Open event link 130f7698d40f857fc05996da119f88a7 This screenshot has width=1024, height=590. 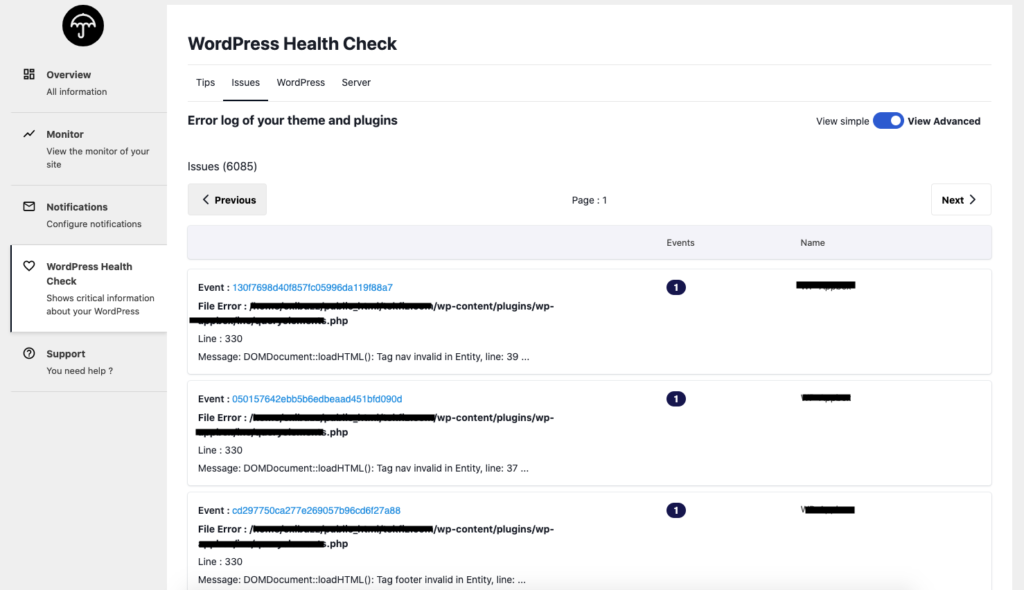[312, 287]
